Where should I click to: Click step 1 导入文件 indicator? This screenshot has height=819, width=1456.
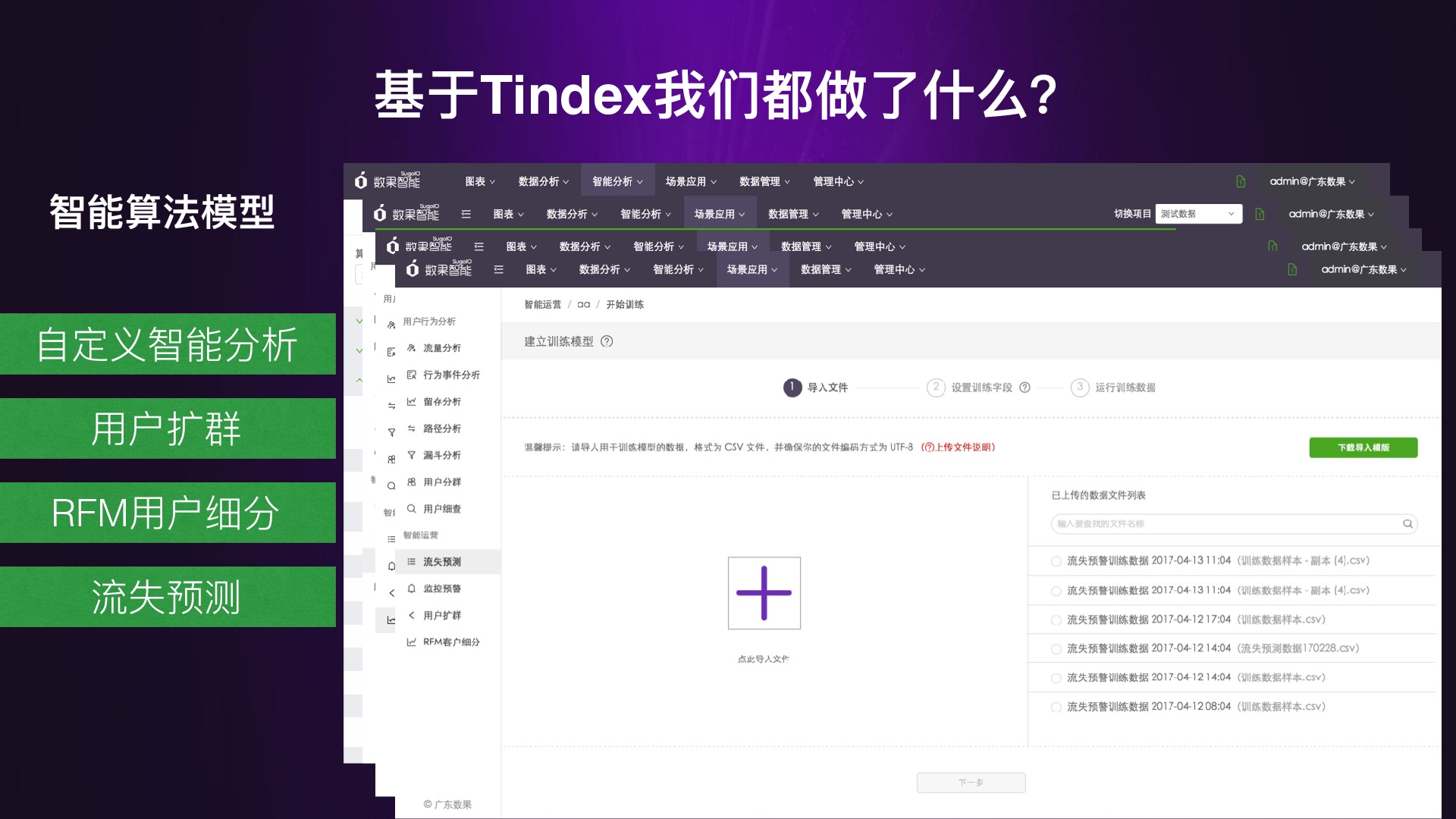815,388
